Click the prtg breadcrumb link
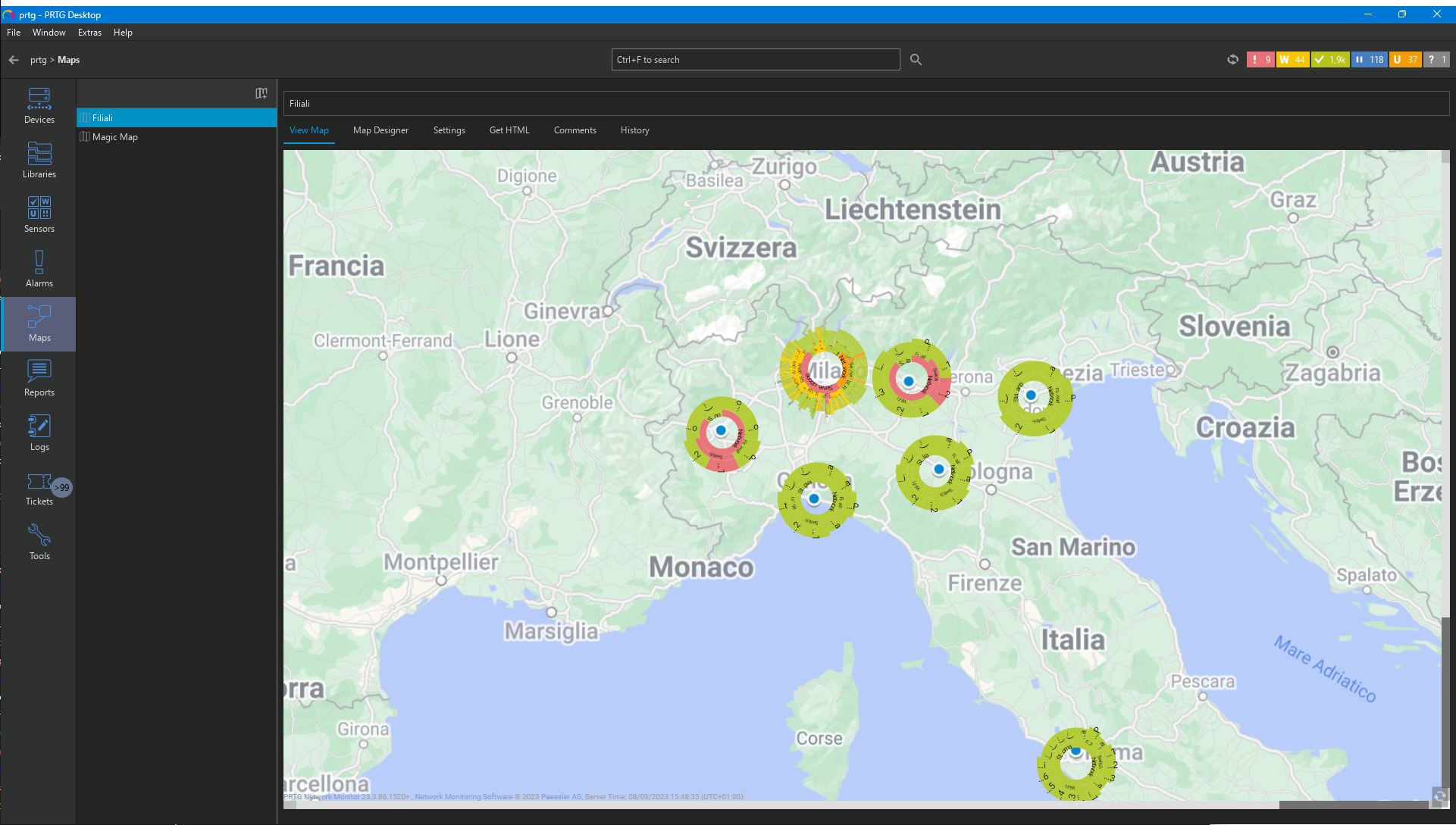This screenshot has width=1456, height=825. [x=38, y=60]
